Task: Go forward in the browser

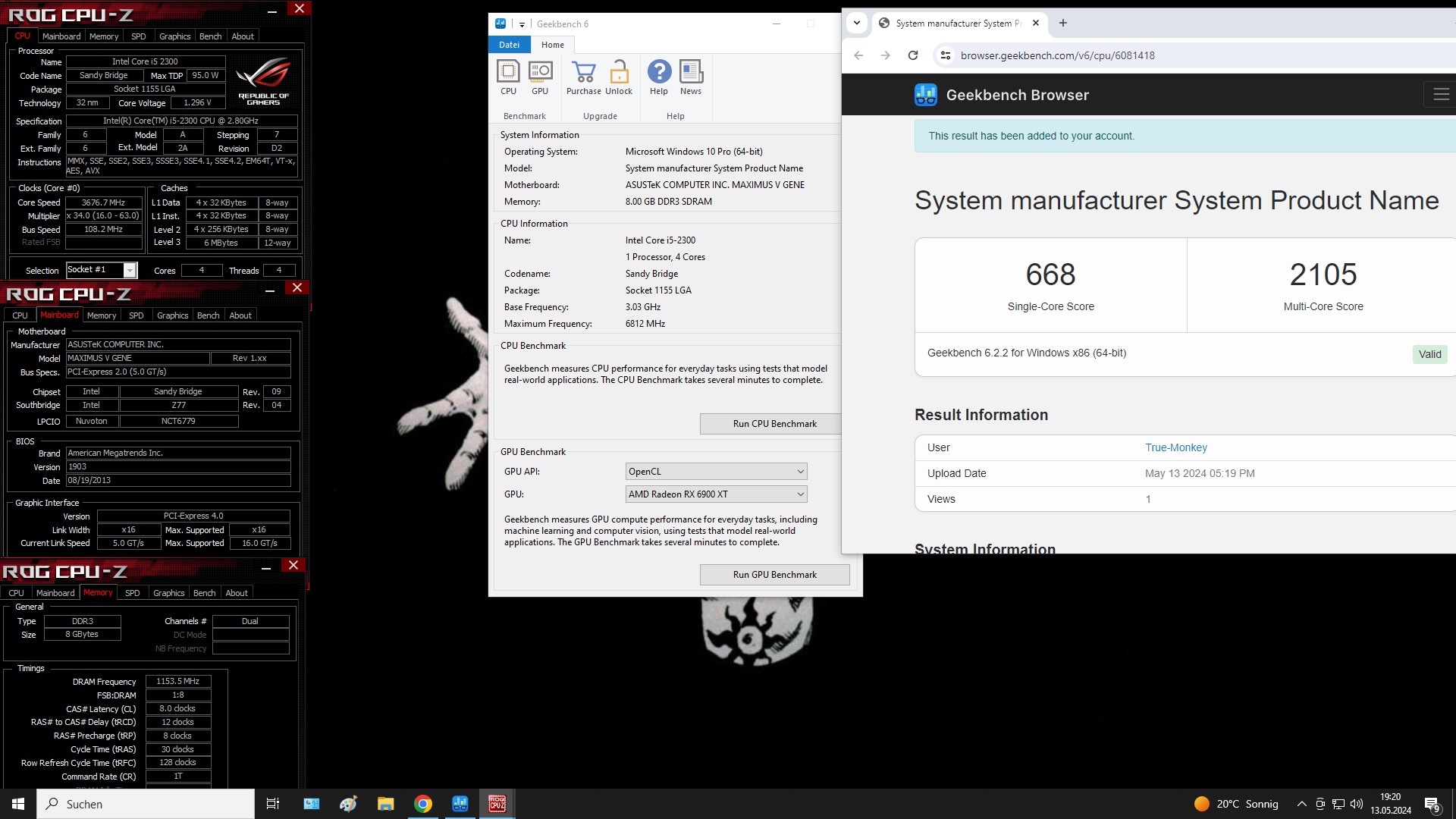Action: (x=885, y=55)
